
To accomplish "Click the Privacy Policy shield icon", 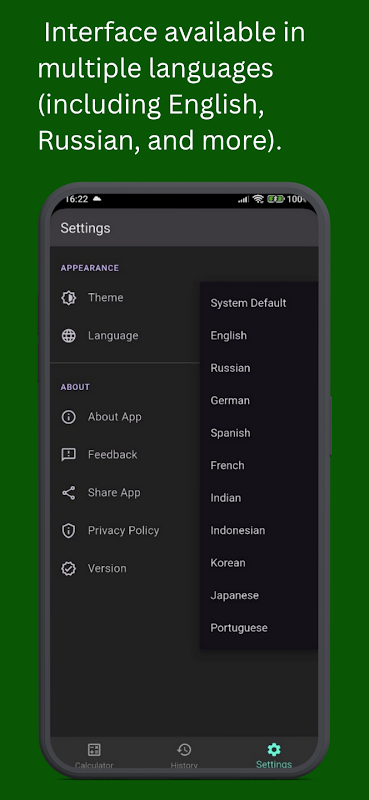I will [x=68, y=531].
